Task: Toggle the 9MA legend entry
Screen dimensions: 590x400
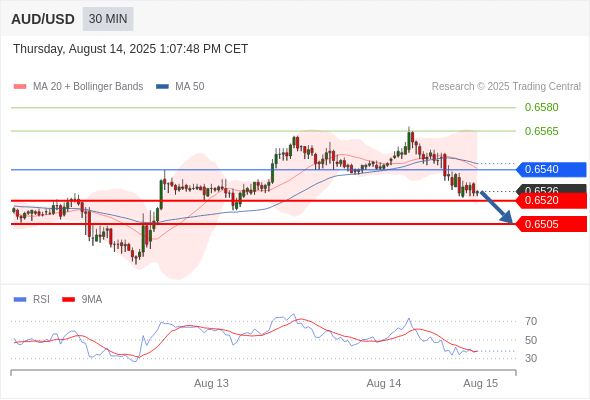Action: pos(82,300)
